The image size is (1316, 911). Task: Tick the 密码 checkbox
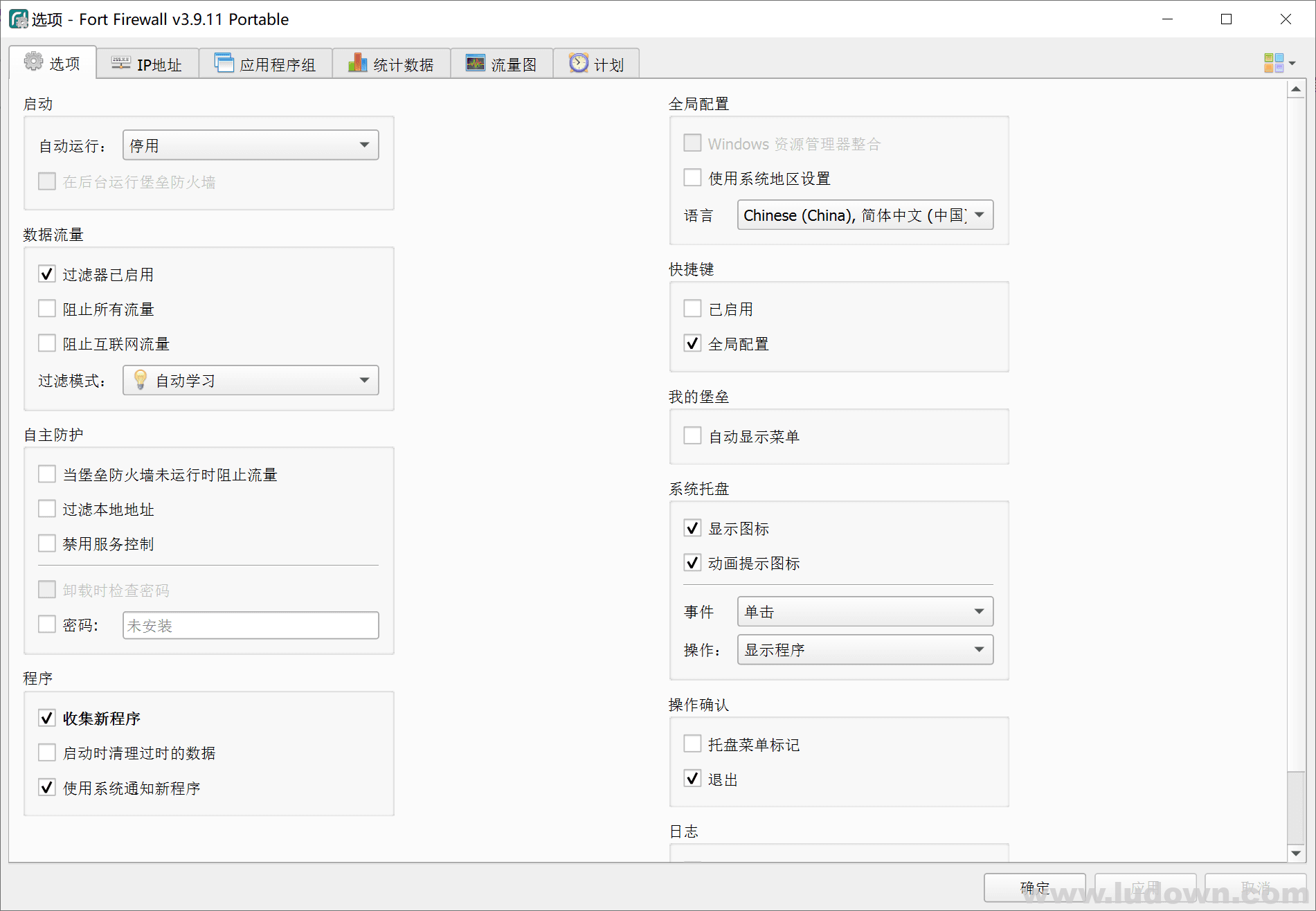pos(47,624)
